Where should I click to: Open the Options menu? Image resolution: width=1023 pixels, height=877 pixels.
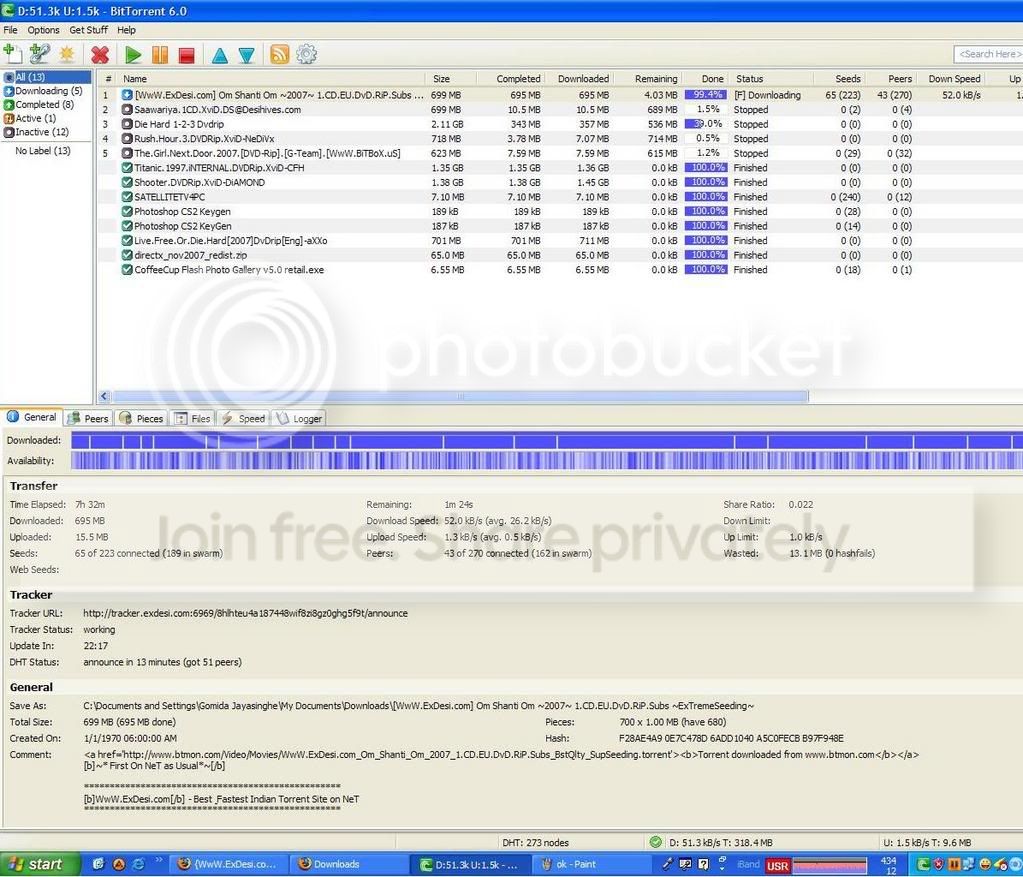[x=43, y=30]
